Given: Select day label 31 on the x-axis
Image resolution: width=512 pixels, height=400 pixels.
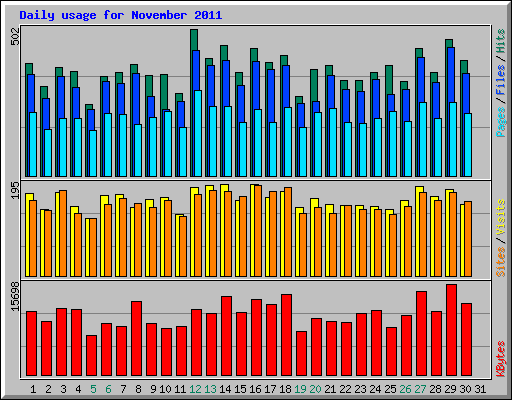Looking at the screenshot, I should coord(480,389).
